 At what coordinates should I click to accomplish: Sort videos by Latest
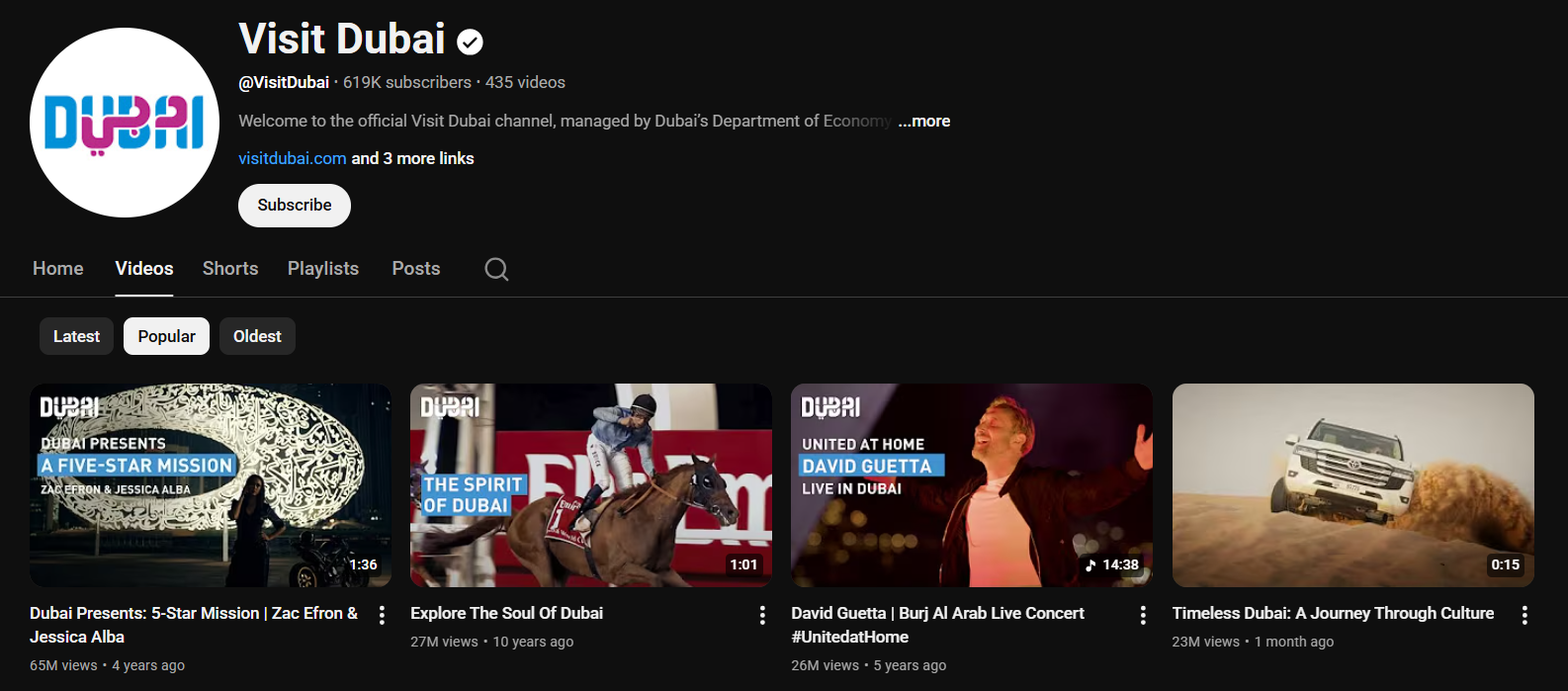click(76, 336)
